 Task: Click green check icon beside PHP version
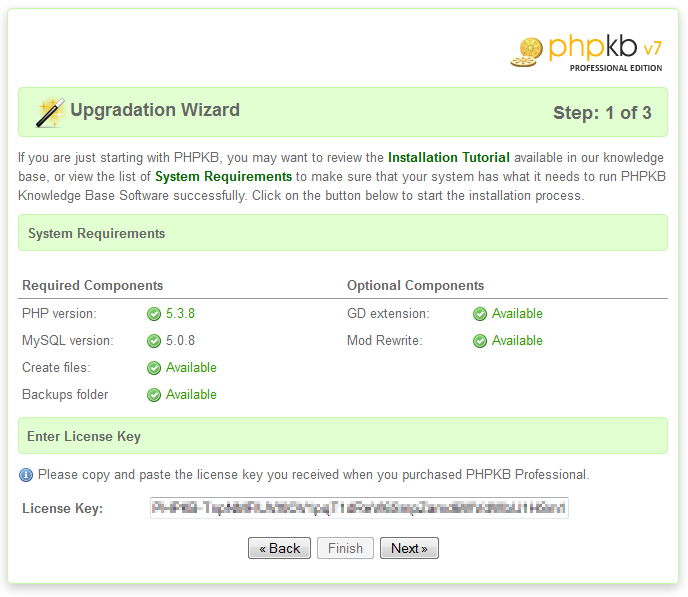click(154, 314)
